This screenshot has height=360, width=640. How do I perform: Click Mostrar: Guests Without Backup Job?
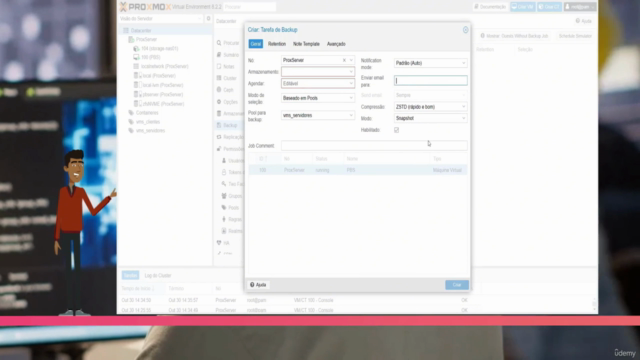click(514, 36)
